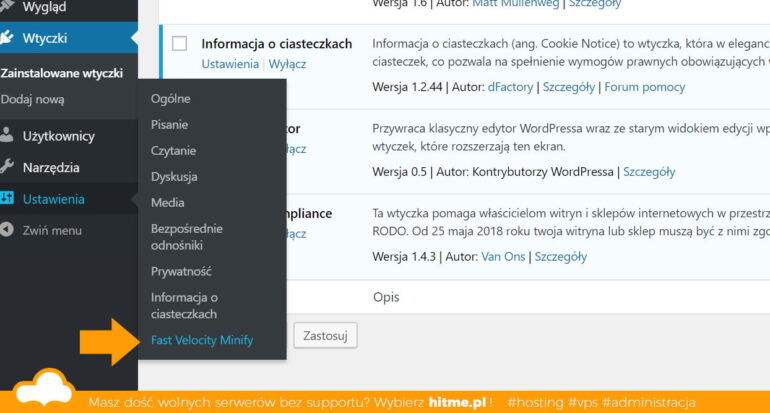Image resolution: width=770 pixels, height=413 pixels.
Task: Open Fast Velocity Minify settings
Action: [x=202, y=340]
